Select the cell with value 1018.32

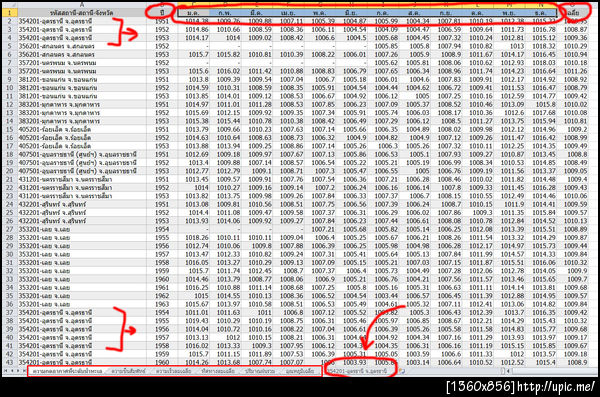tap(541, 46)
